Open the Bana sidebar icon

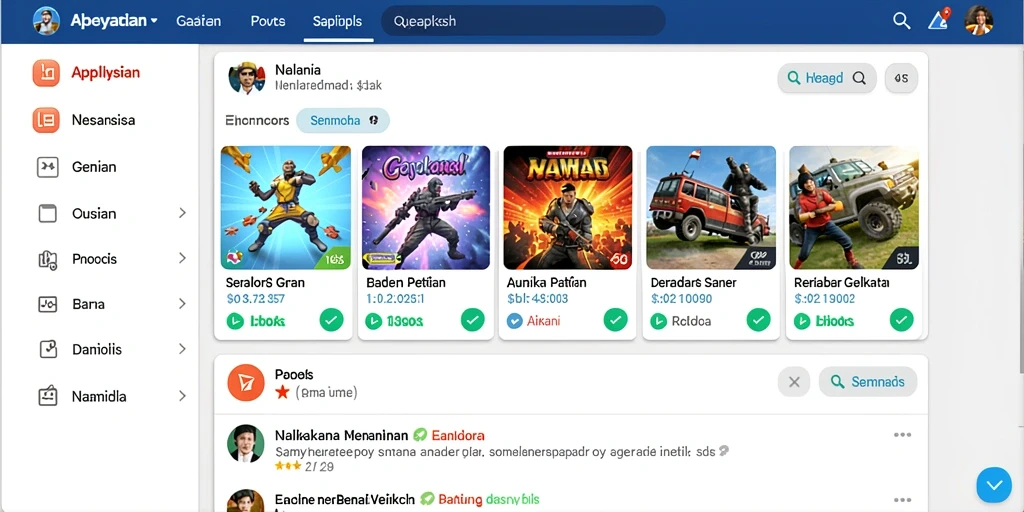click(x=48, y=304)
